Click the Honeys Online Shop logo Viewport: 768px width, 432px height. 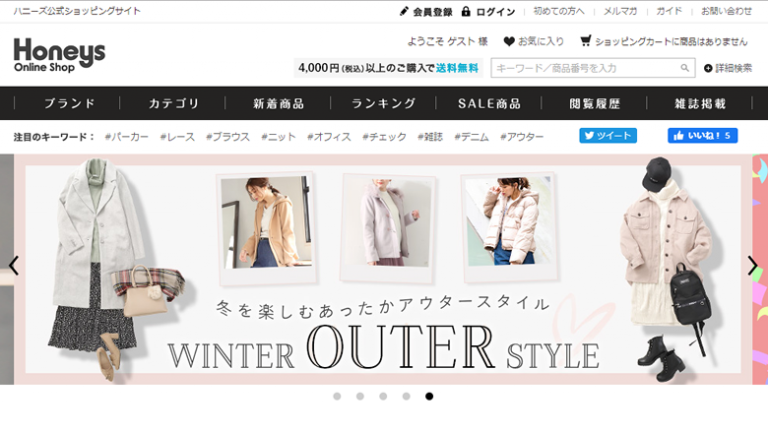coord(59,55)
